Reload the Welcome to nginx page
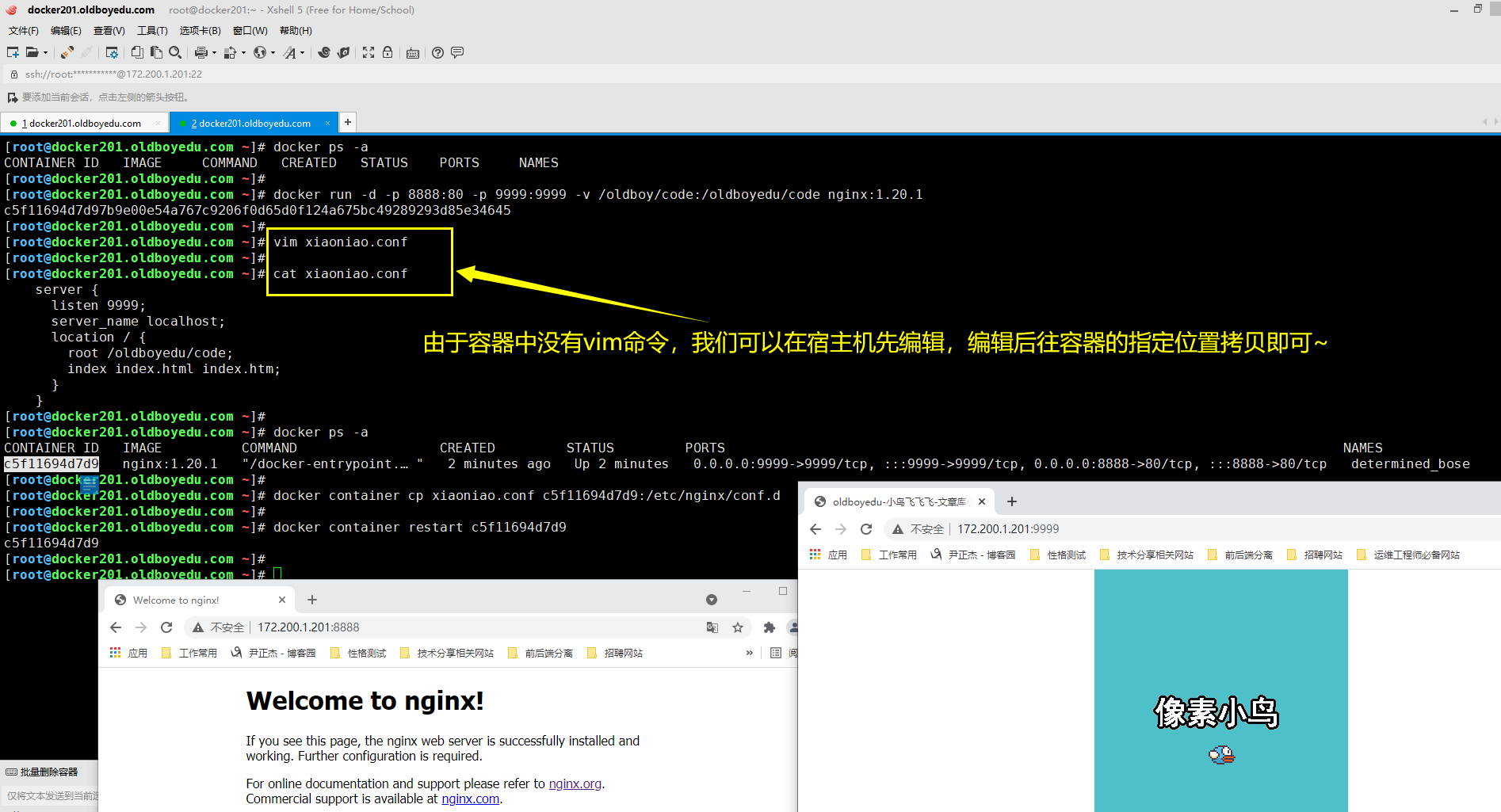 coord(166,627)
